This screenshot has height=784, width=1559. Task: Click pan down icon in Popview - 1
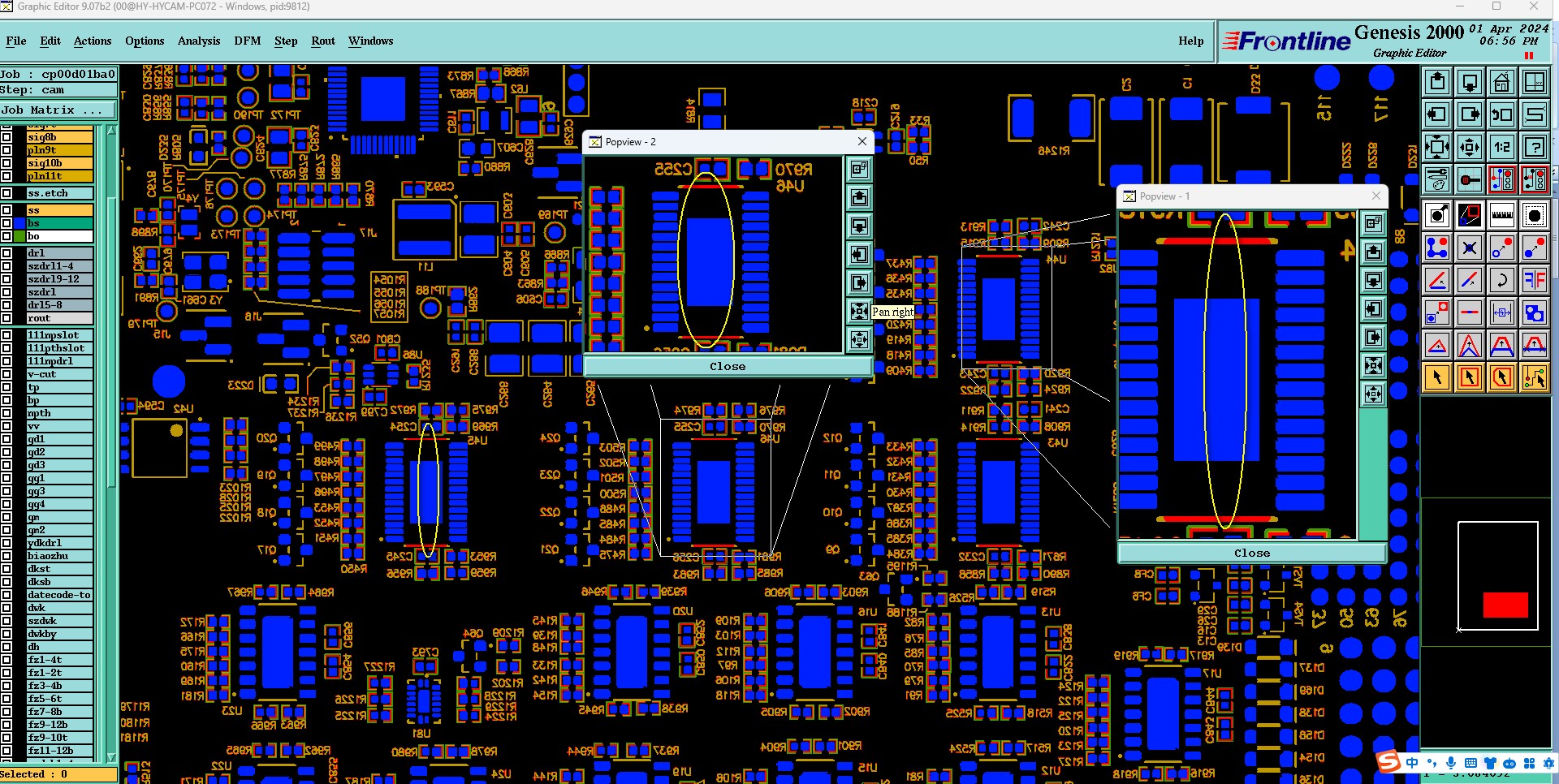pyautogui.click(x=1373, y=280)
